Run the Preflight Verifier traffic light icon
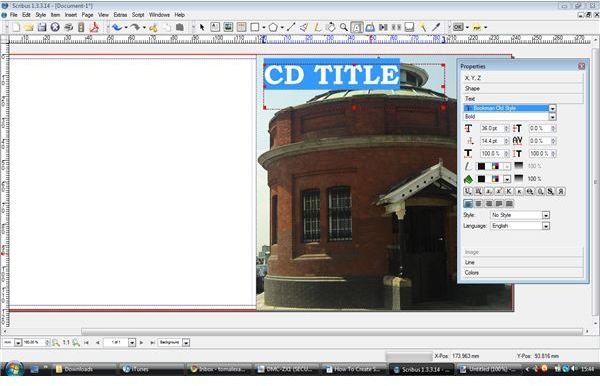 coord(81,27)
